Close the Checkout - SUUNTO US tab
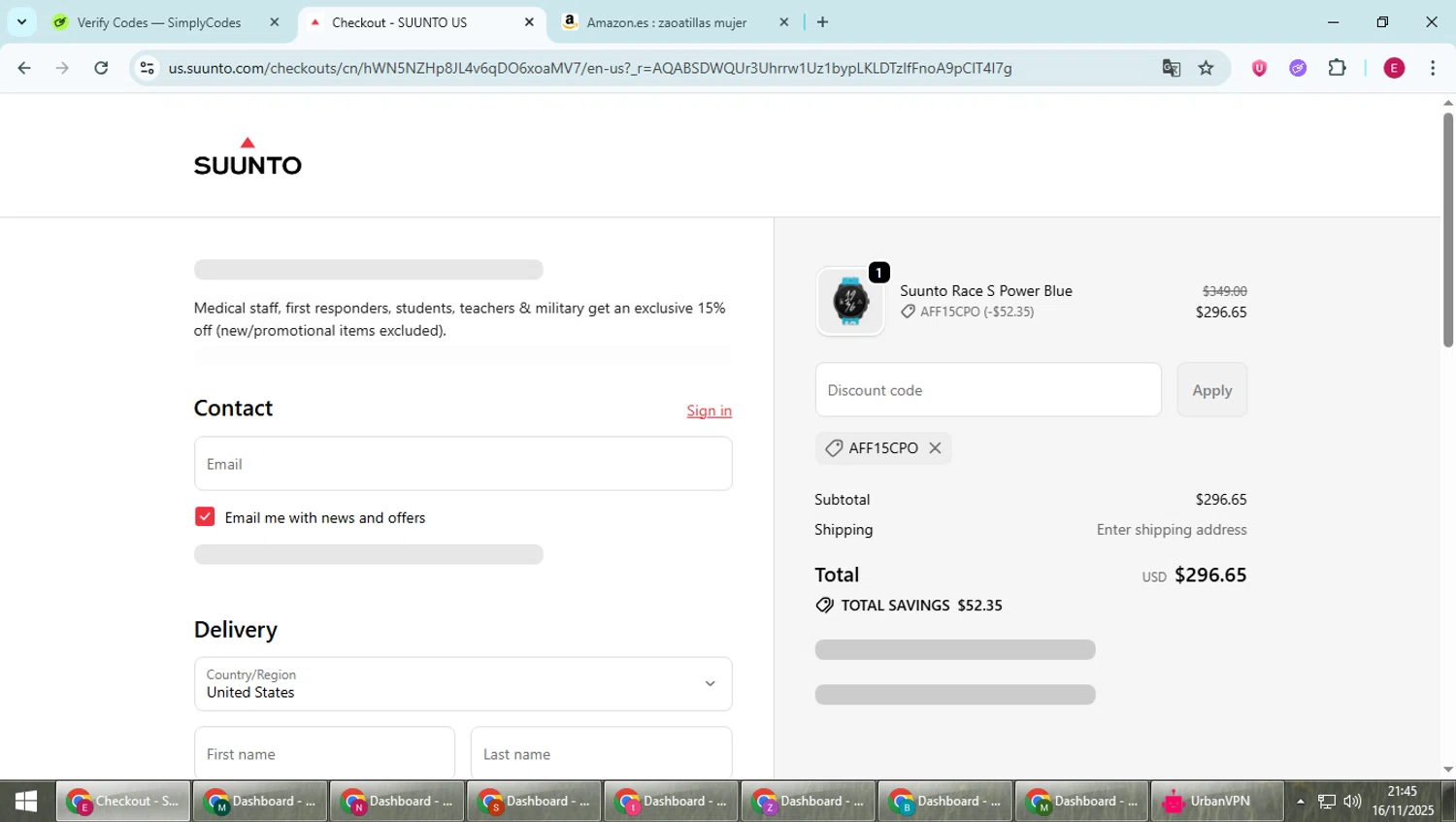 click(x=529, y=22)
